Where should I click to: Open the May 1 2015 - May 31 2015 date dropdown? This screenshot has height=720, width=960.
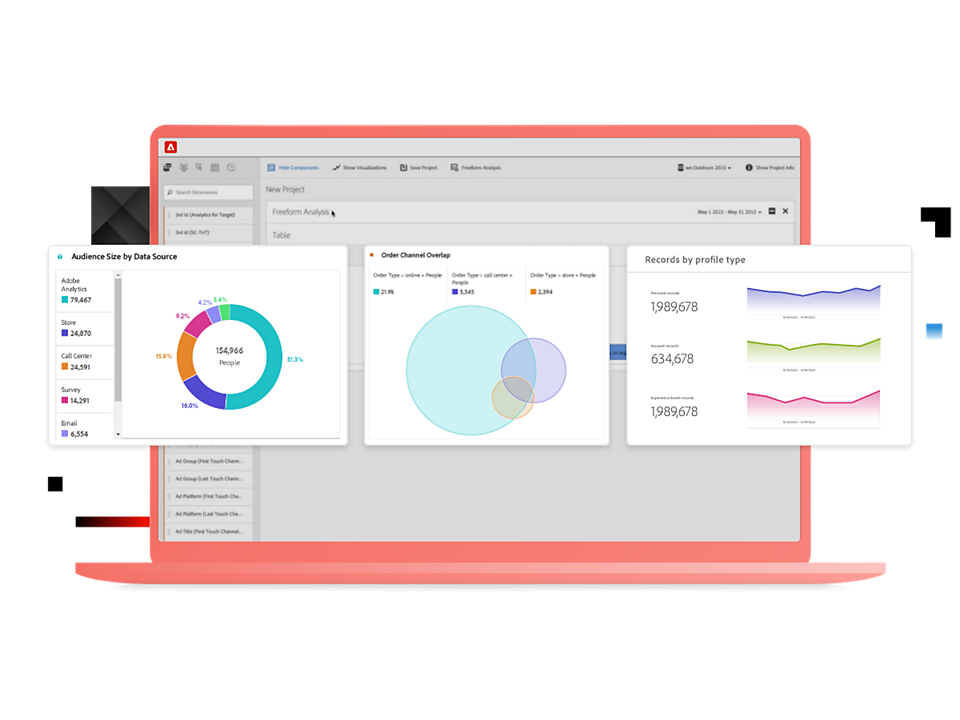coord(729,212)
